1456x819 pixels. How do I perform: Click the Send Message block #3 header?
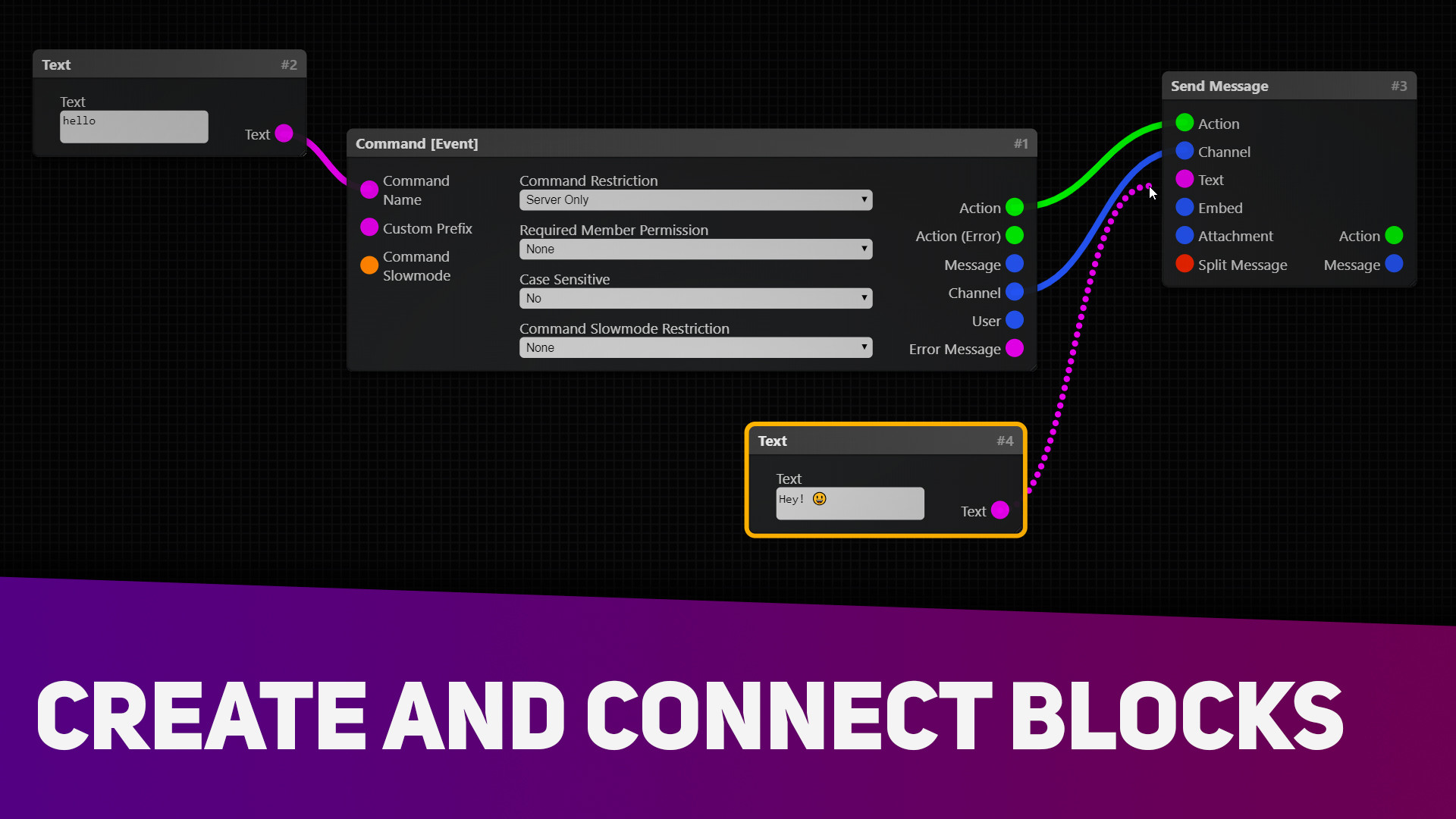pos(1289,86)
